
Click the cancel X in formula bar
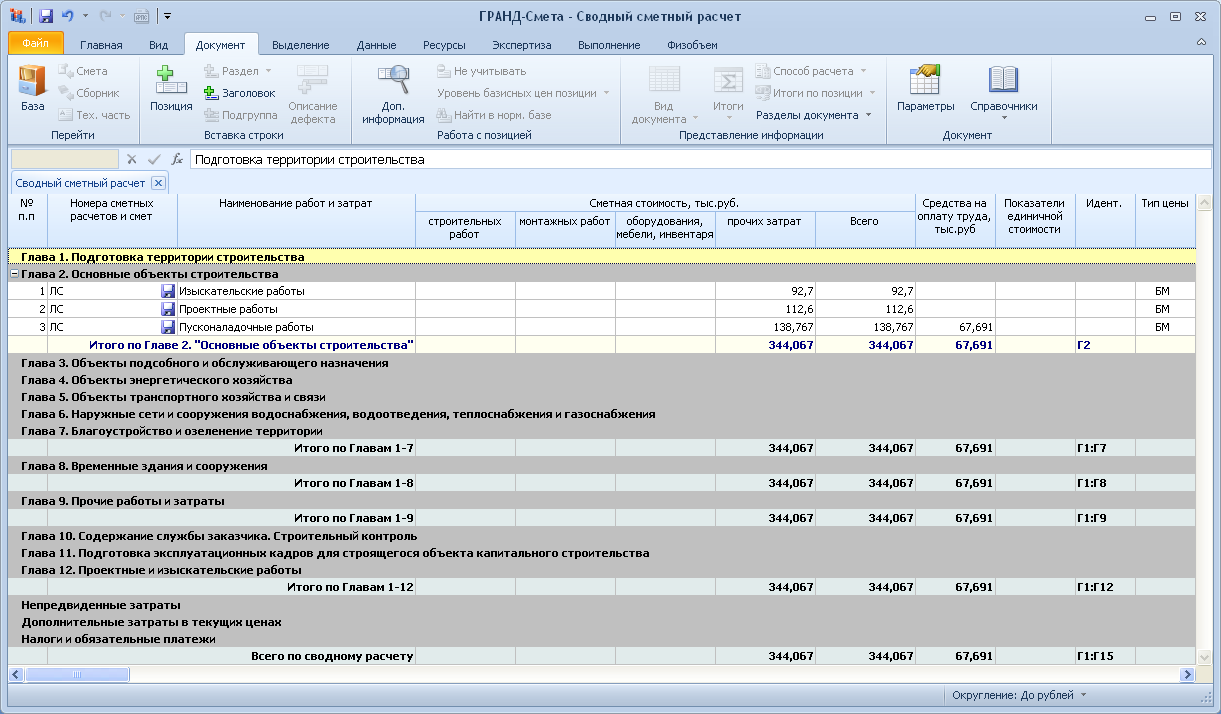click(131, 159)
